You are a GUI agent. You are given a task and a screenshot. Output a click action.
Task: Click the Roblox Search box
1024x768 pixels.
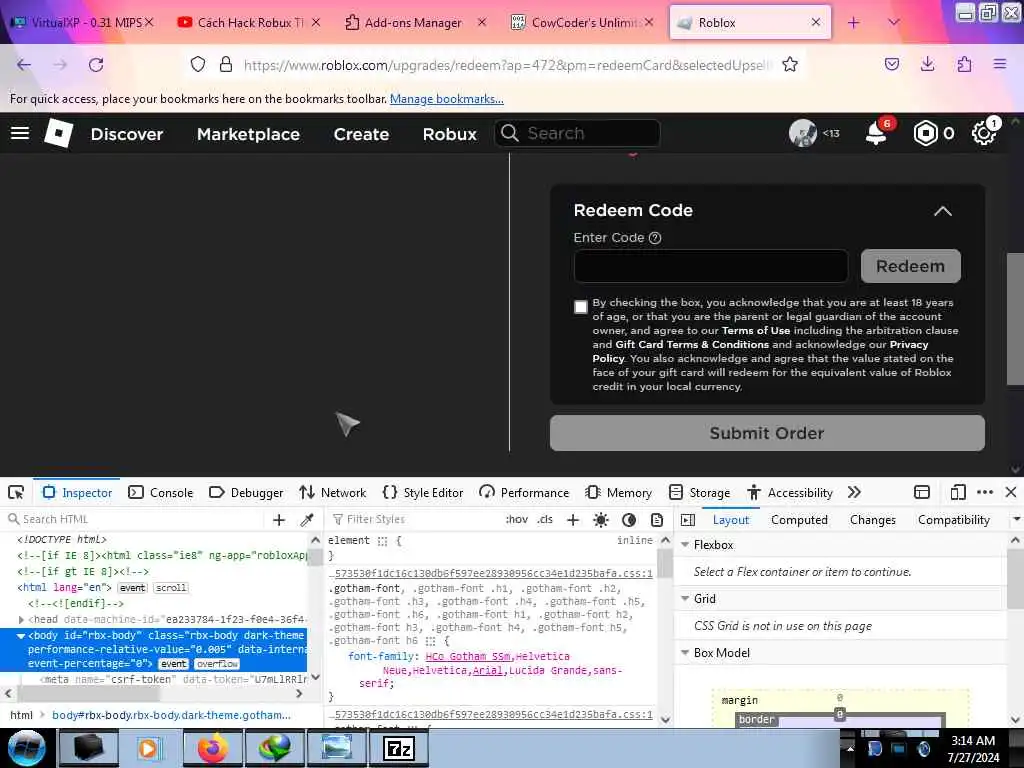pos(577,133)
